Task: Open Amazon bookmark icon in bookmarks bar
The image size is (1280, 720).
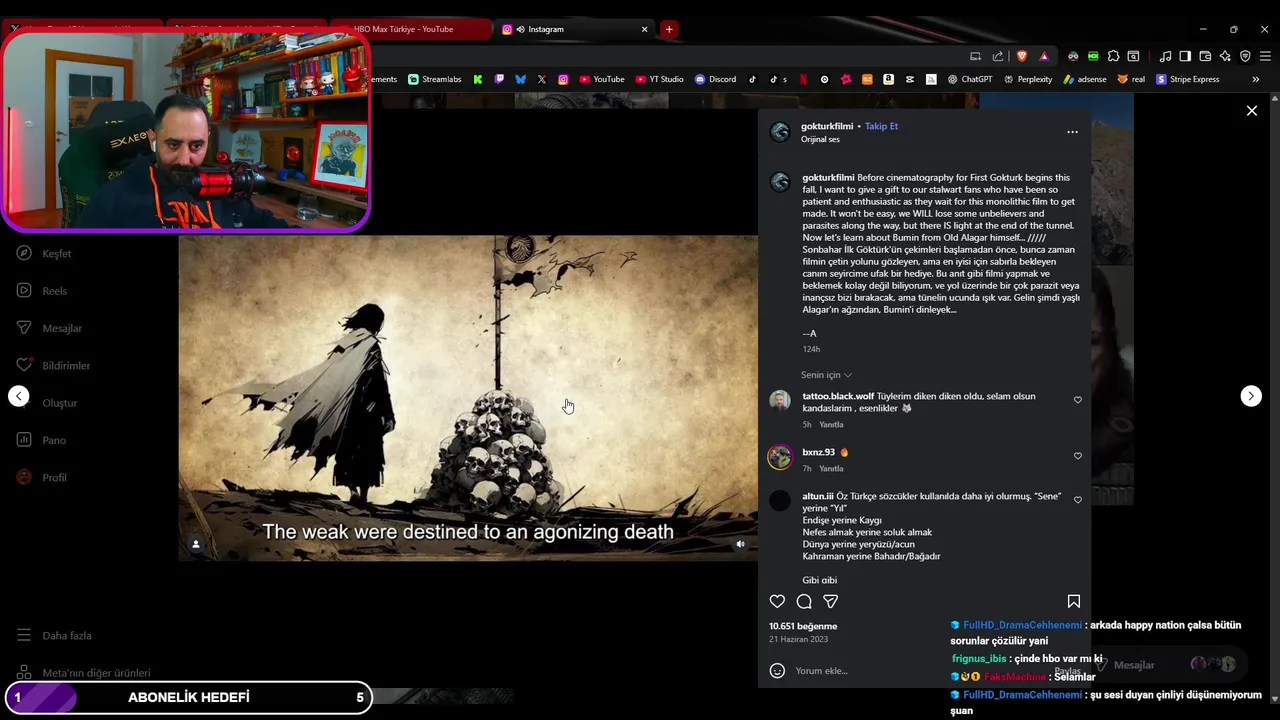Action: click(x=888, y=79)
